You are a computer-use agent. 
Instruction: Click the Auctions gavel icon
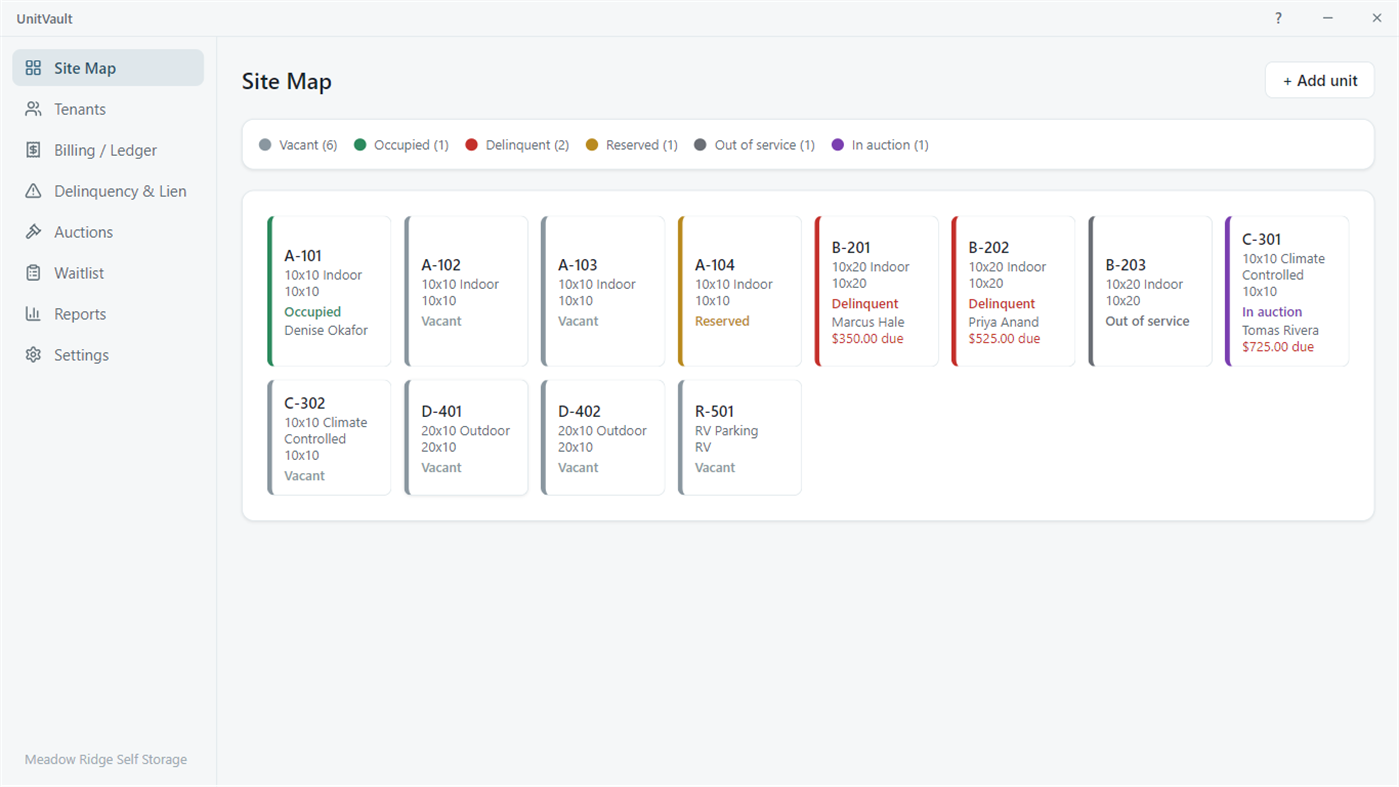pos(33,232)
